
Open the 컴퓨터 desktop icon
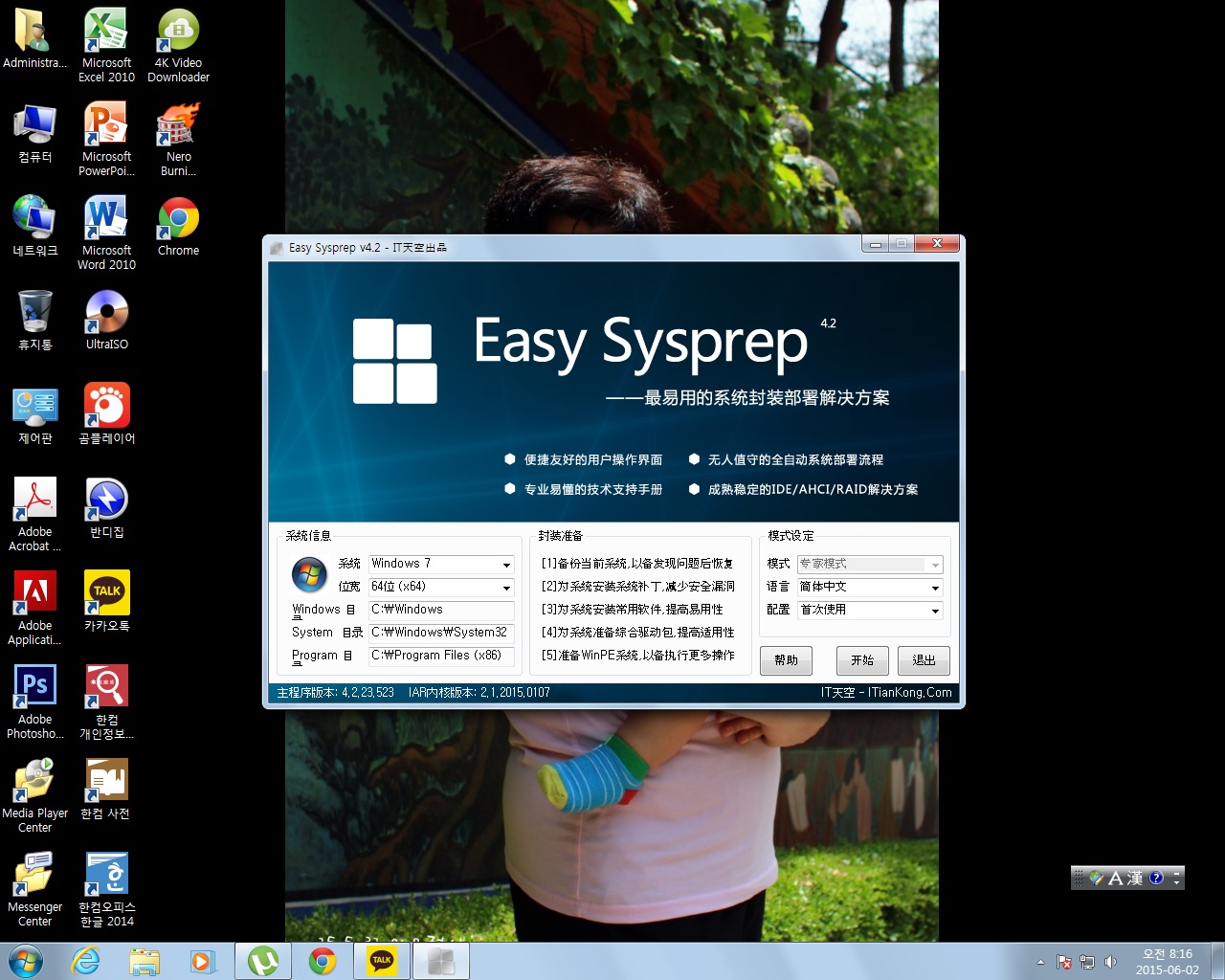tap(34, 133)
